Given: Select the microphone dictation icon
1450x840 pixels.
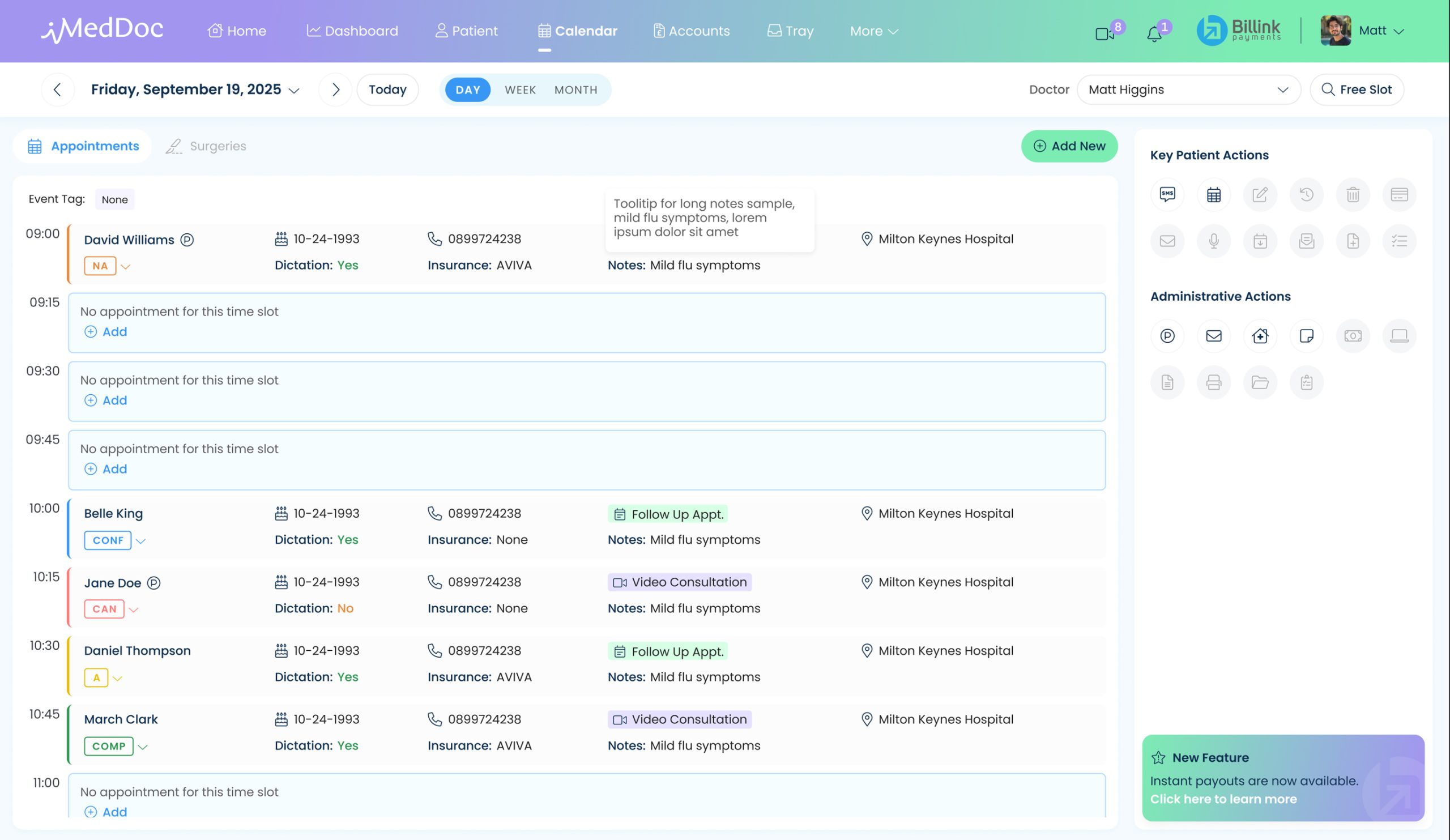Looking at the screenshot, I should pos(1214,241).
